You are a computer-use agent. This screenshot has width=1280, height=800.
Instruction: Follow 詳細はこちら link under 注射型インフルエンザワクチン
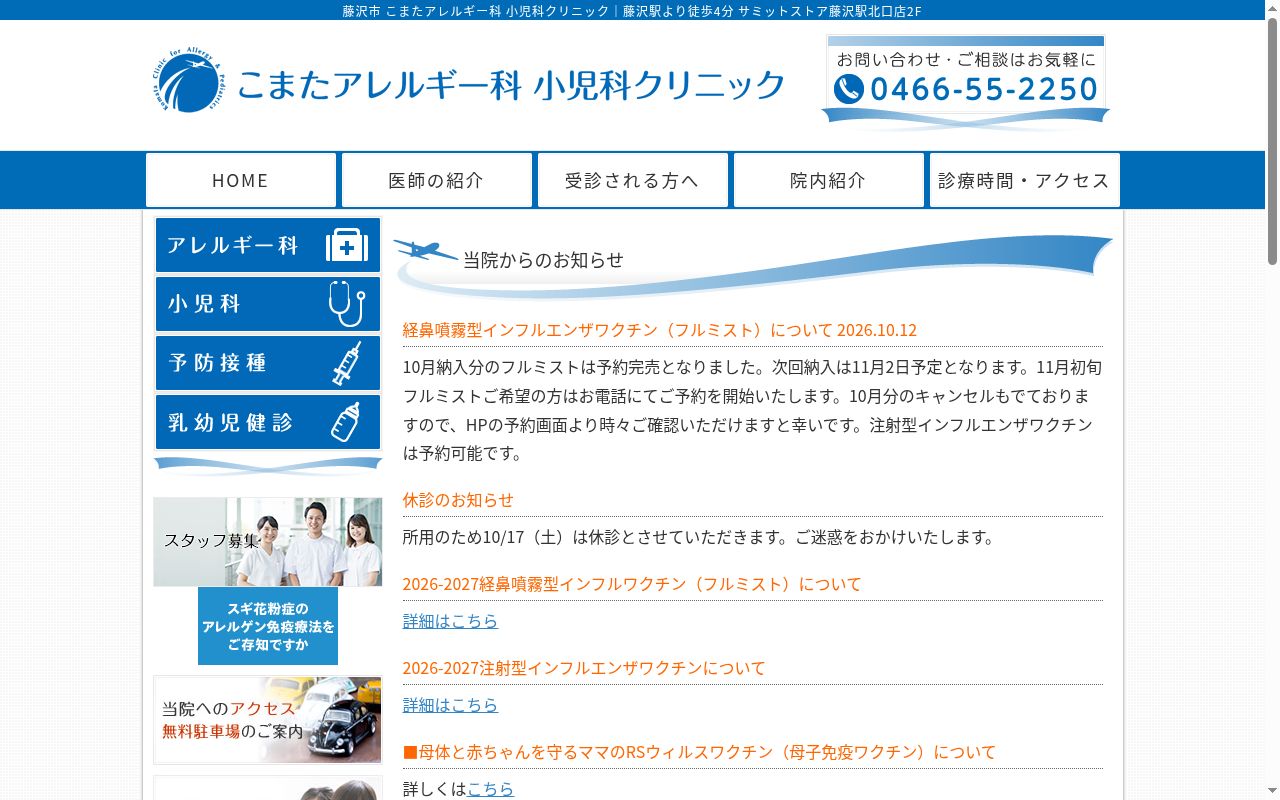click(x=450, y=705)
